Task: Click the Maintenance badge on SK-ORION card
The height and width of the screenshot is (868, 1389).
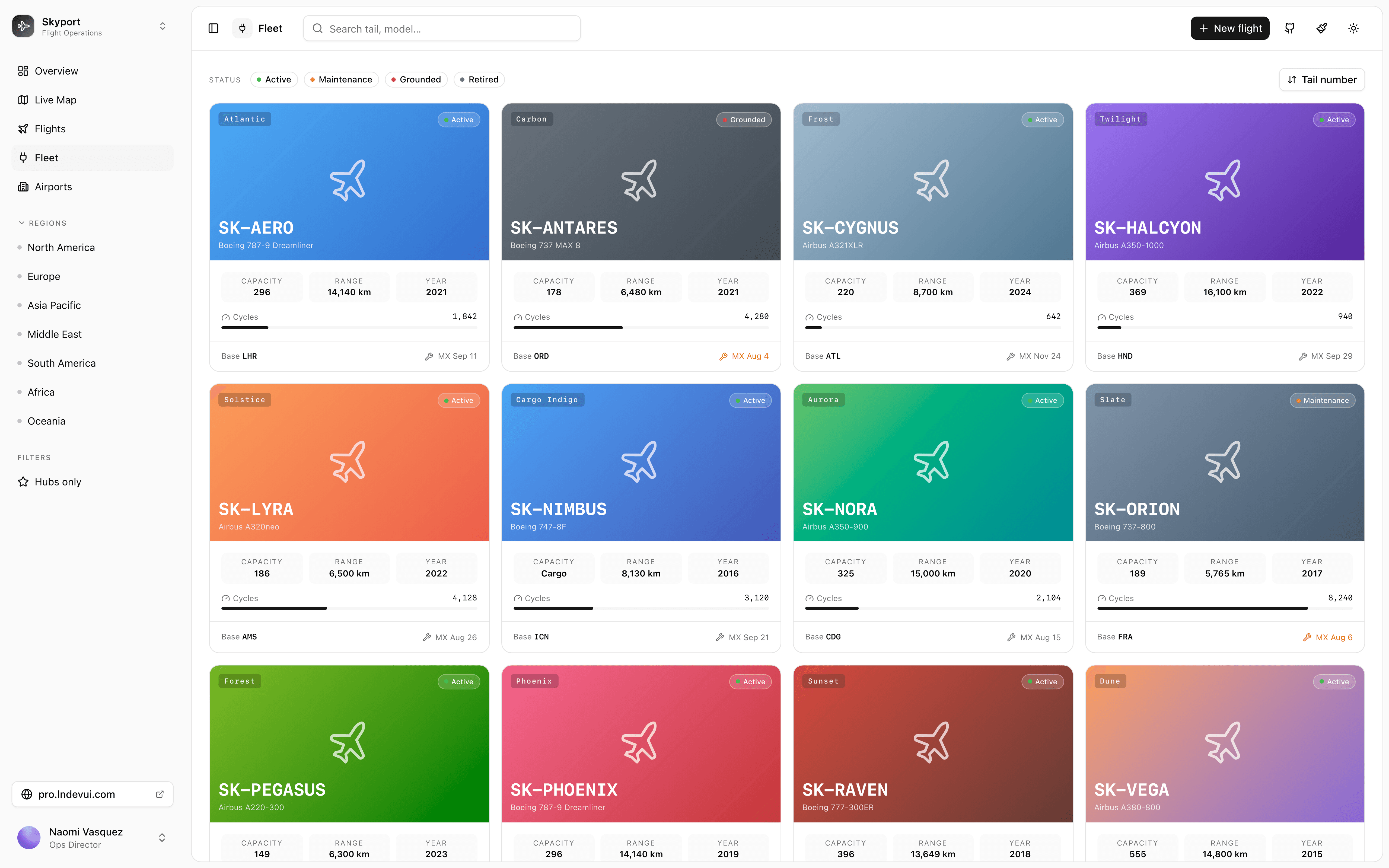Action: 1323,400
